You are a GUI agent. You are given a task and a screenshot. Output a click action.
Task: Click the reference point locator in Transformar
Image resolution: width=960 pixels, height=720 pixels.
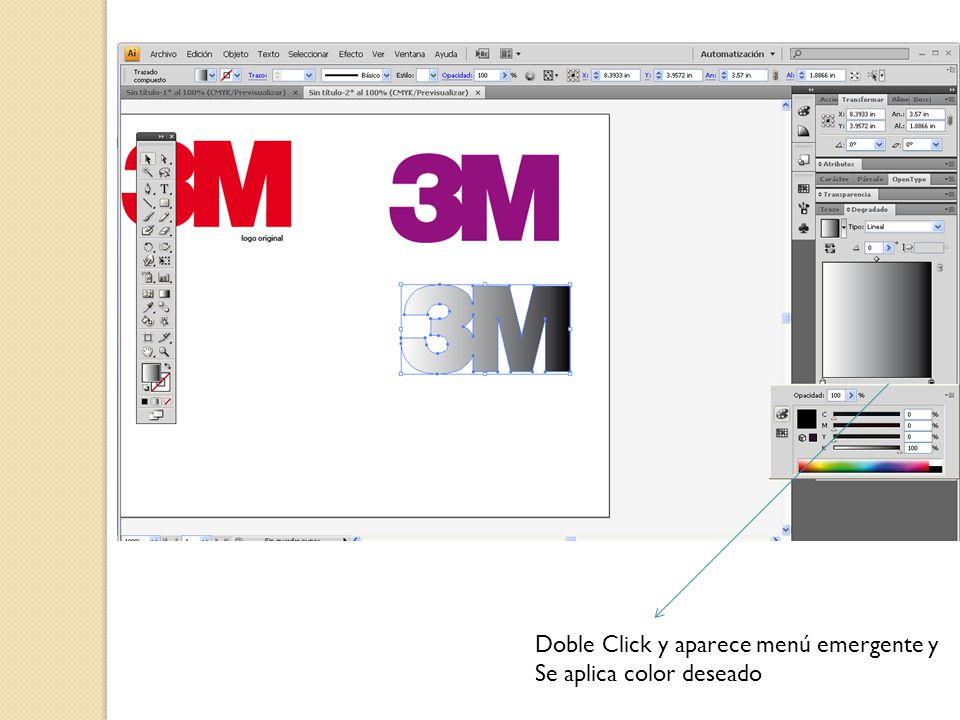pos(828,120)
